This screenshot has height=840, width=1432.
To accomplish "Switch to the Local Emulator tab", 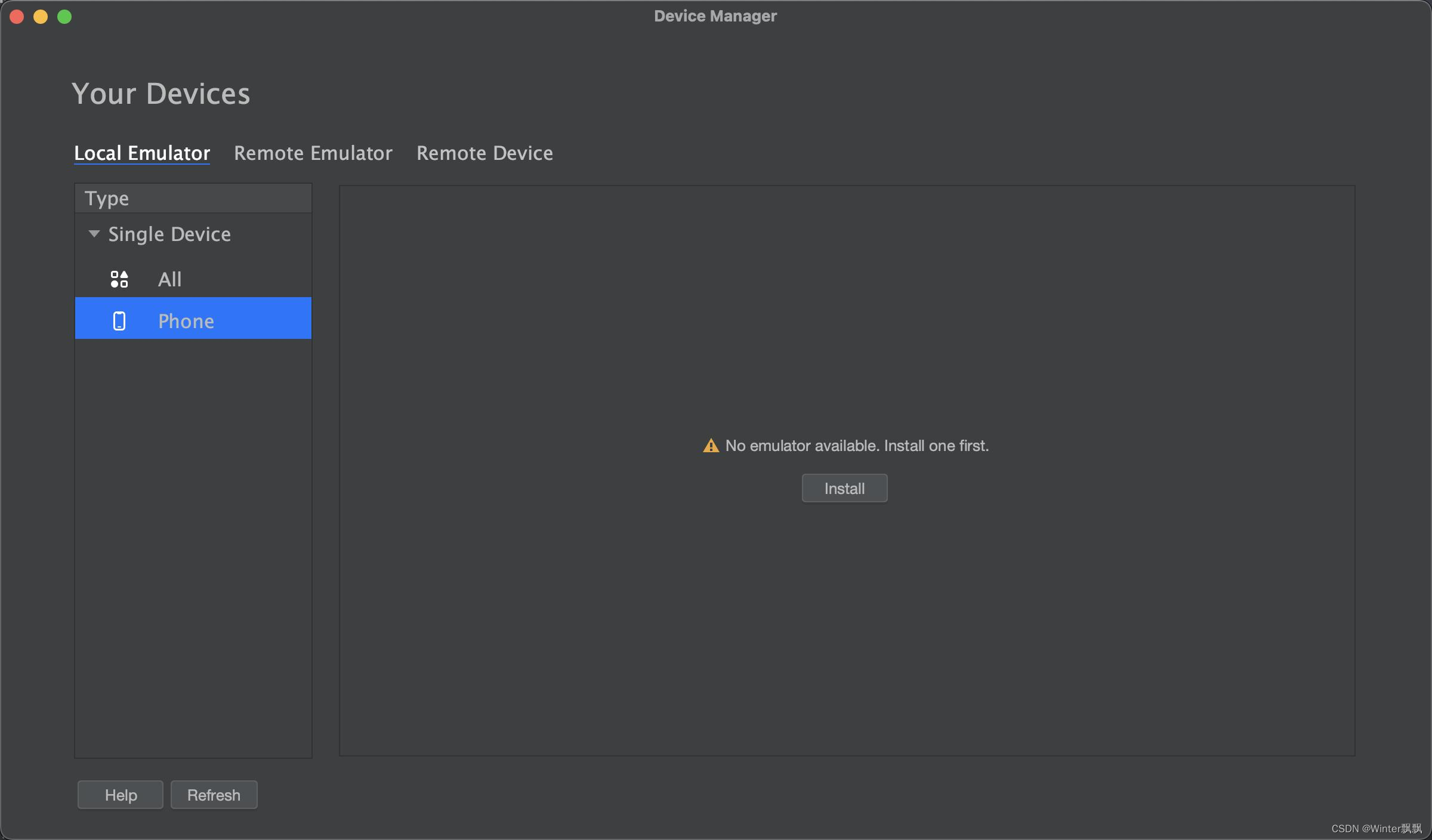I will (x=142, y=153).
